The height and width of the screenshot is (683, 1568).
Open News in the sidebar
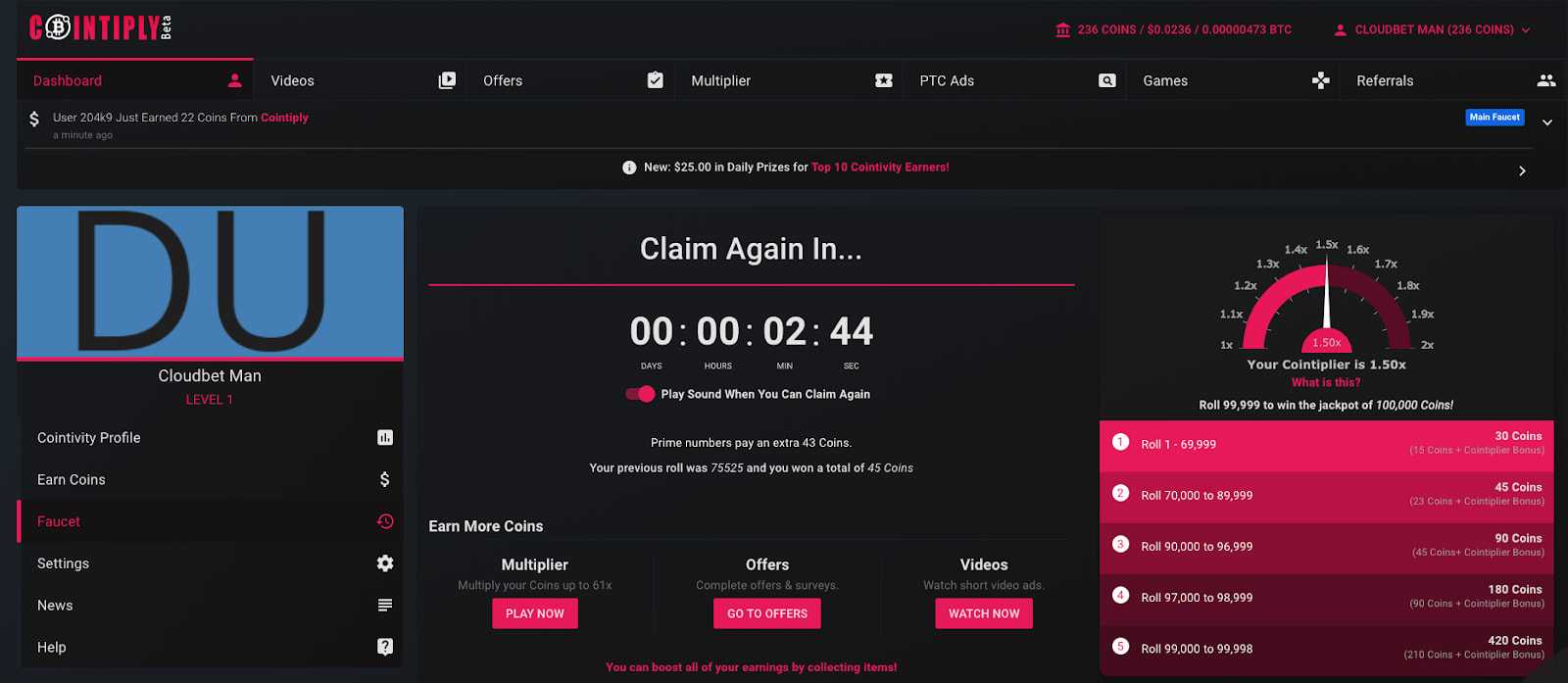210,606
